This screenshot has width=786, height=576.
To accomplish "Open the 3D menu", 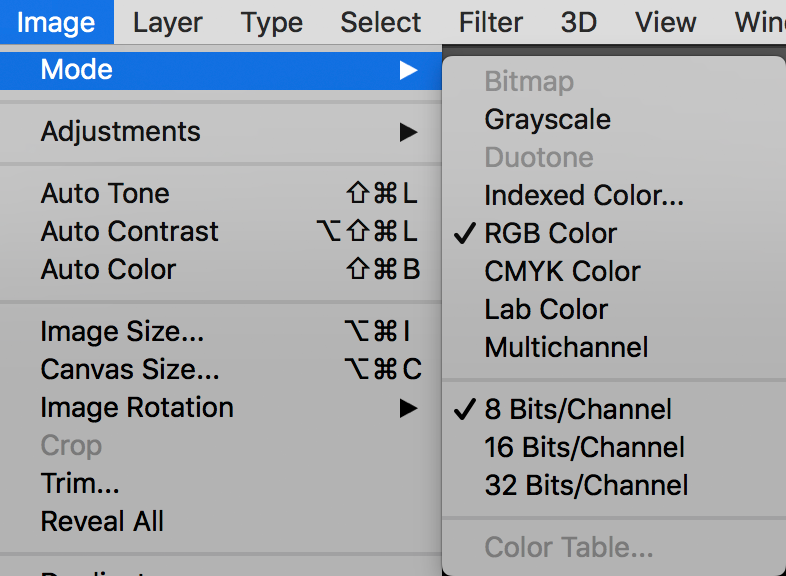I will point(579,22).
